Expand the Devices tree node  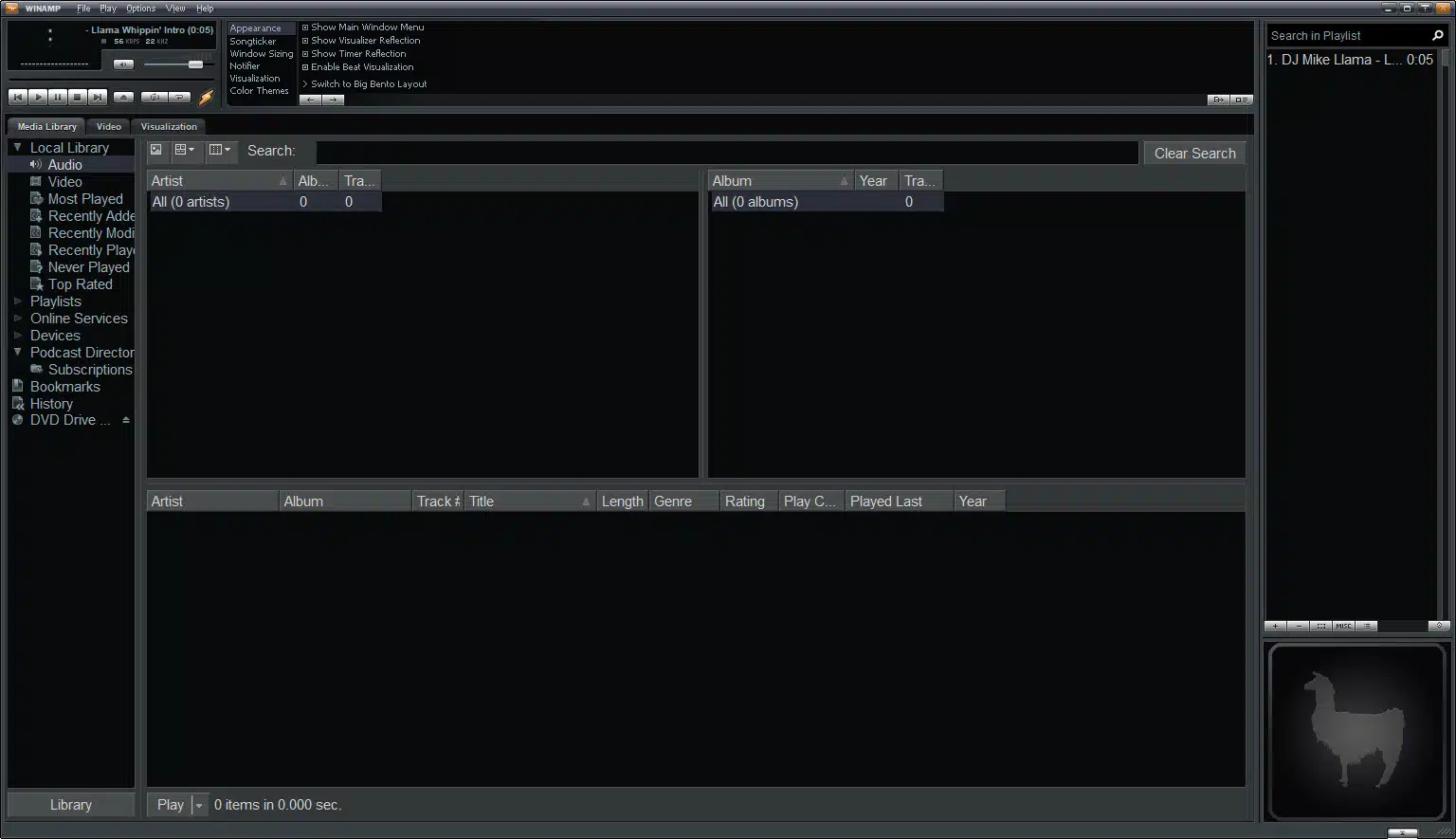pos(17,336)
